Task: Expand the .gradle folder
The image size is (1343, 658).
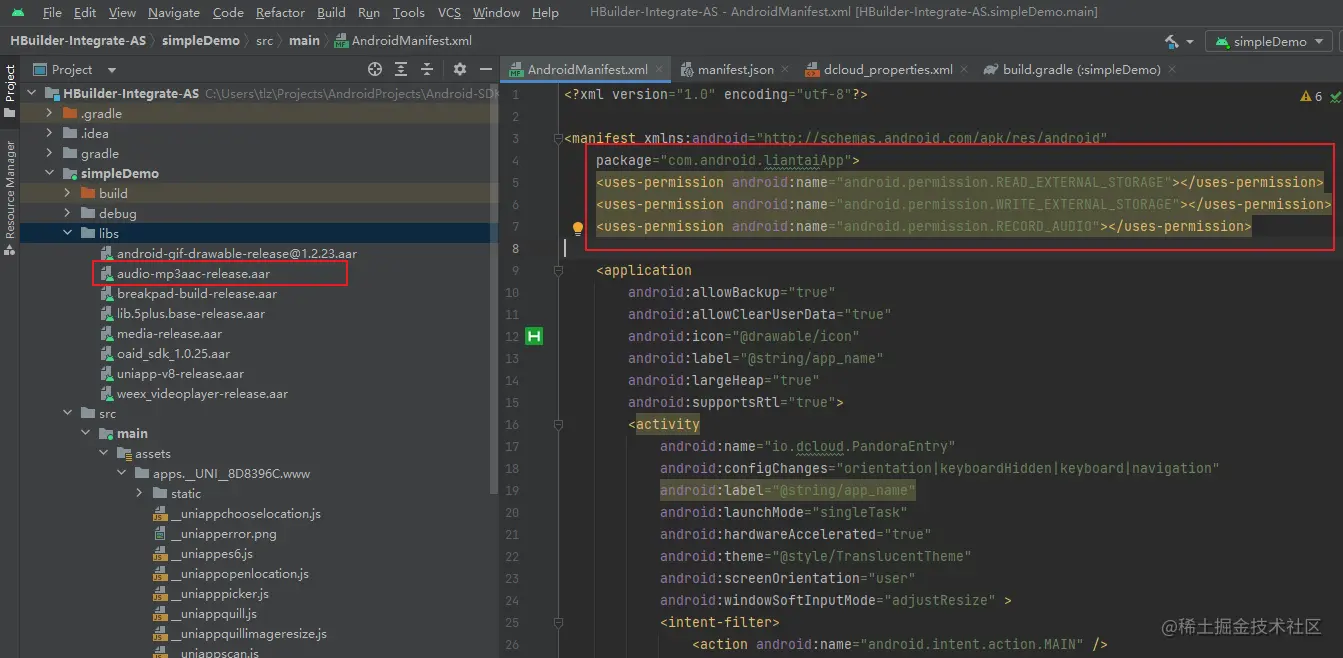Action: click(50, 114)
